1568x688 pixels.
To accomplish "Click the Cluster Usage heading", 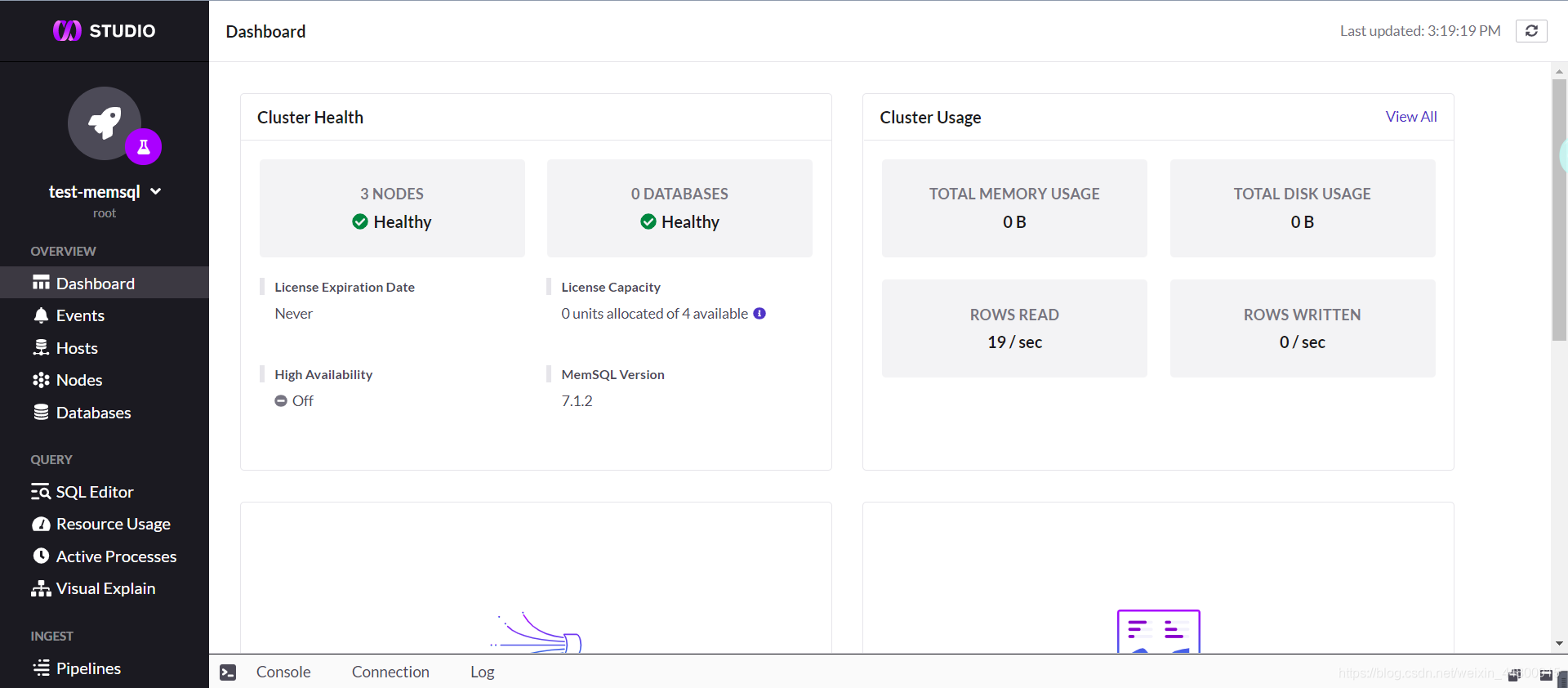I will [930, 117].
